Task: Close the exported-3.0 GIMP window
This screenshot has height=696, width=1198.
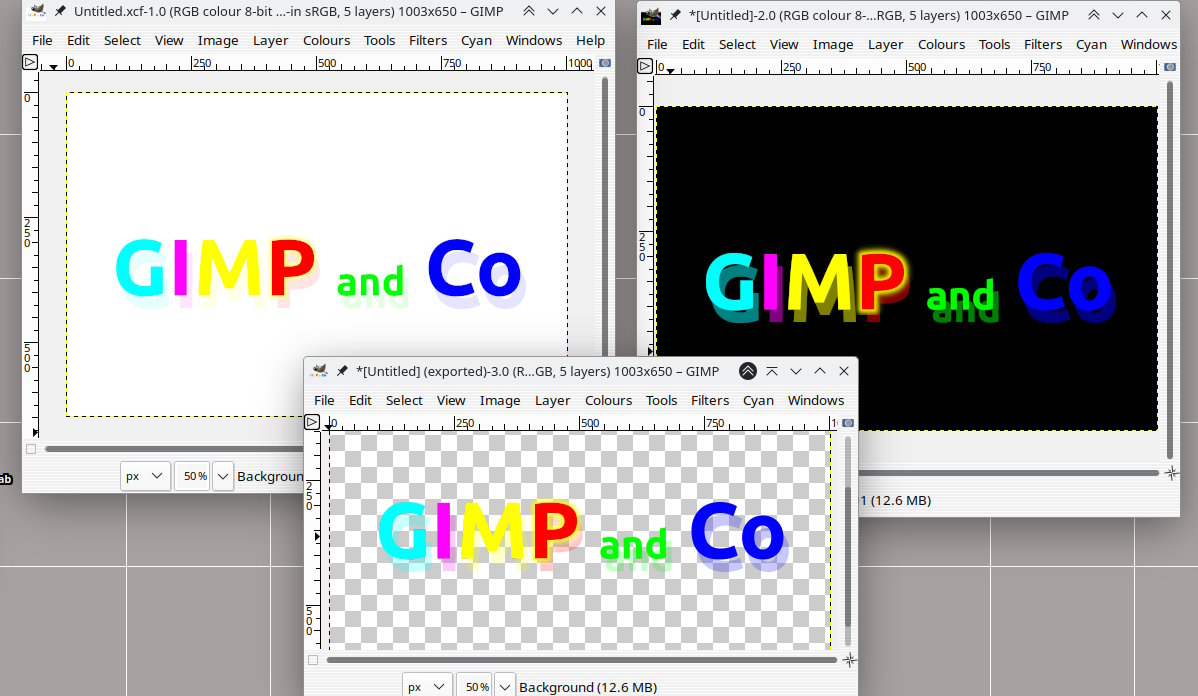Action: tap(843, 371)
